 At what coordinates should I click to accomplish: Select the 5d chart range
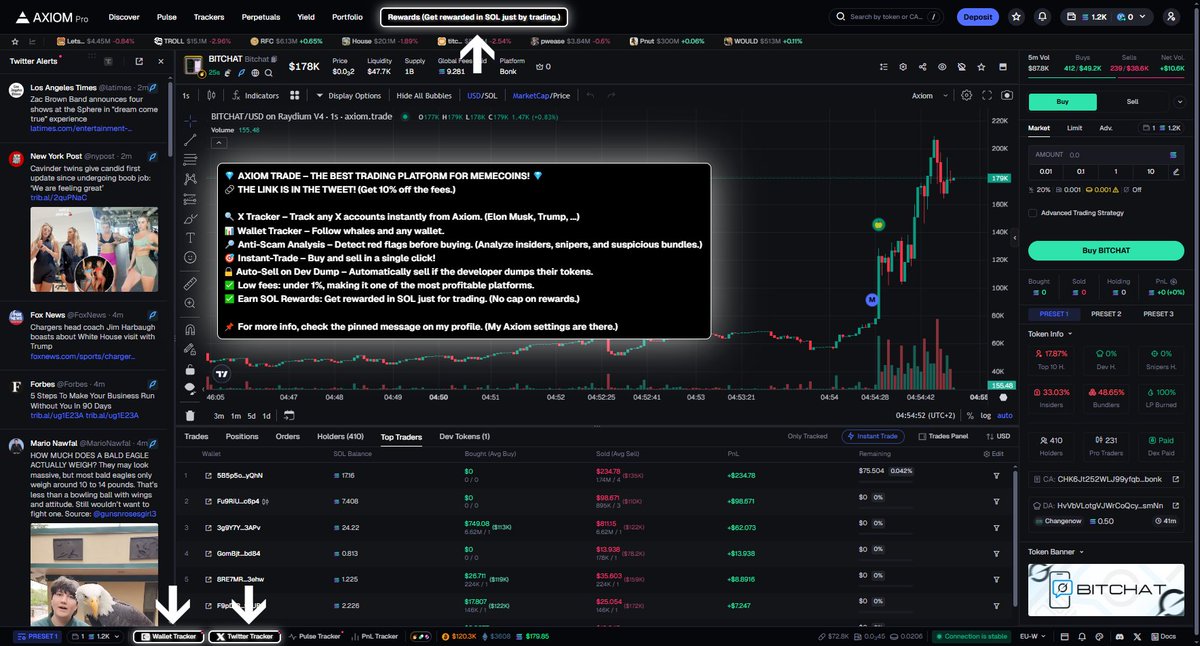[x=251, y=416]
